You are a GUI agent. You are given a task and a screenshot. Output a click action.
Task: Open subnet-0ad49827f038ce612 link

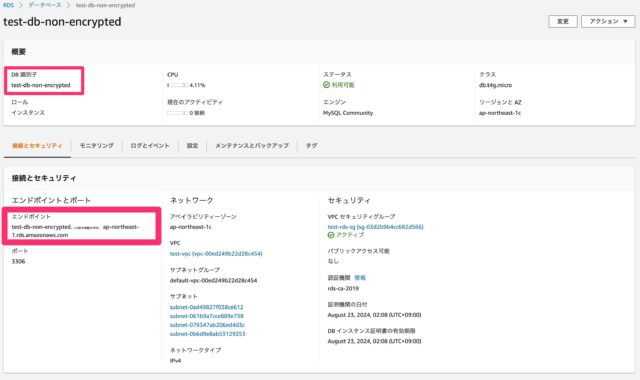click(207, 307)
